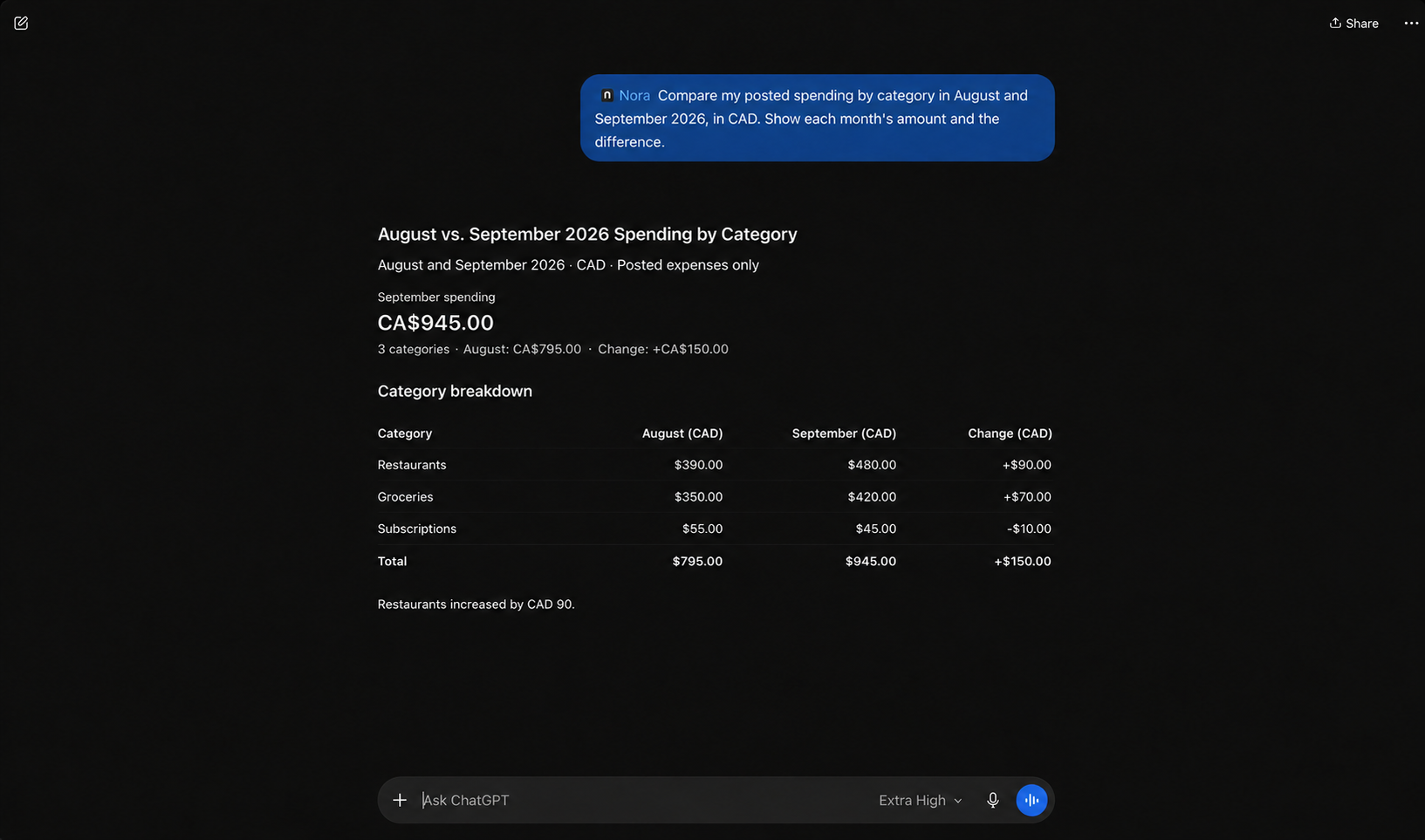Click the $390.00 August restaurants value
Screen dimensions: 1425x840
click(x=698, y=465)
